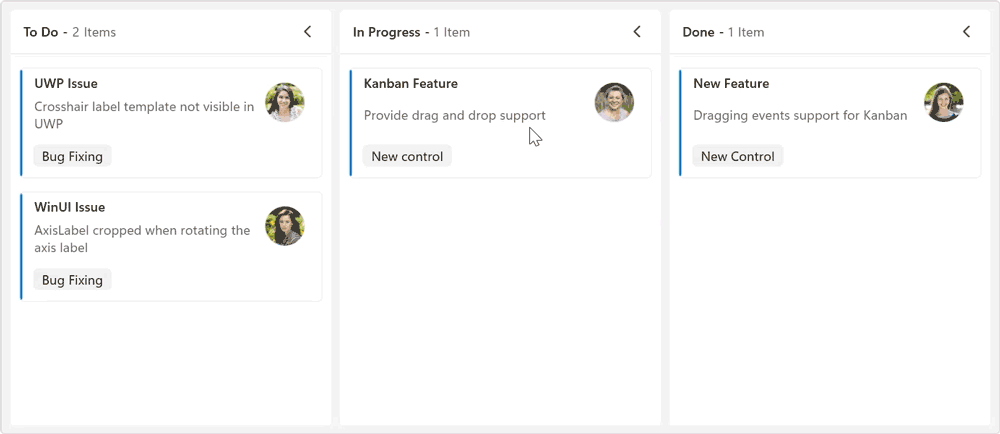Open the Kanban Feature card avatar

tap(614, 102)
